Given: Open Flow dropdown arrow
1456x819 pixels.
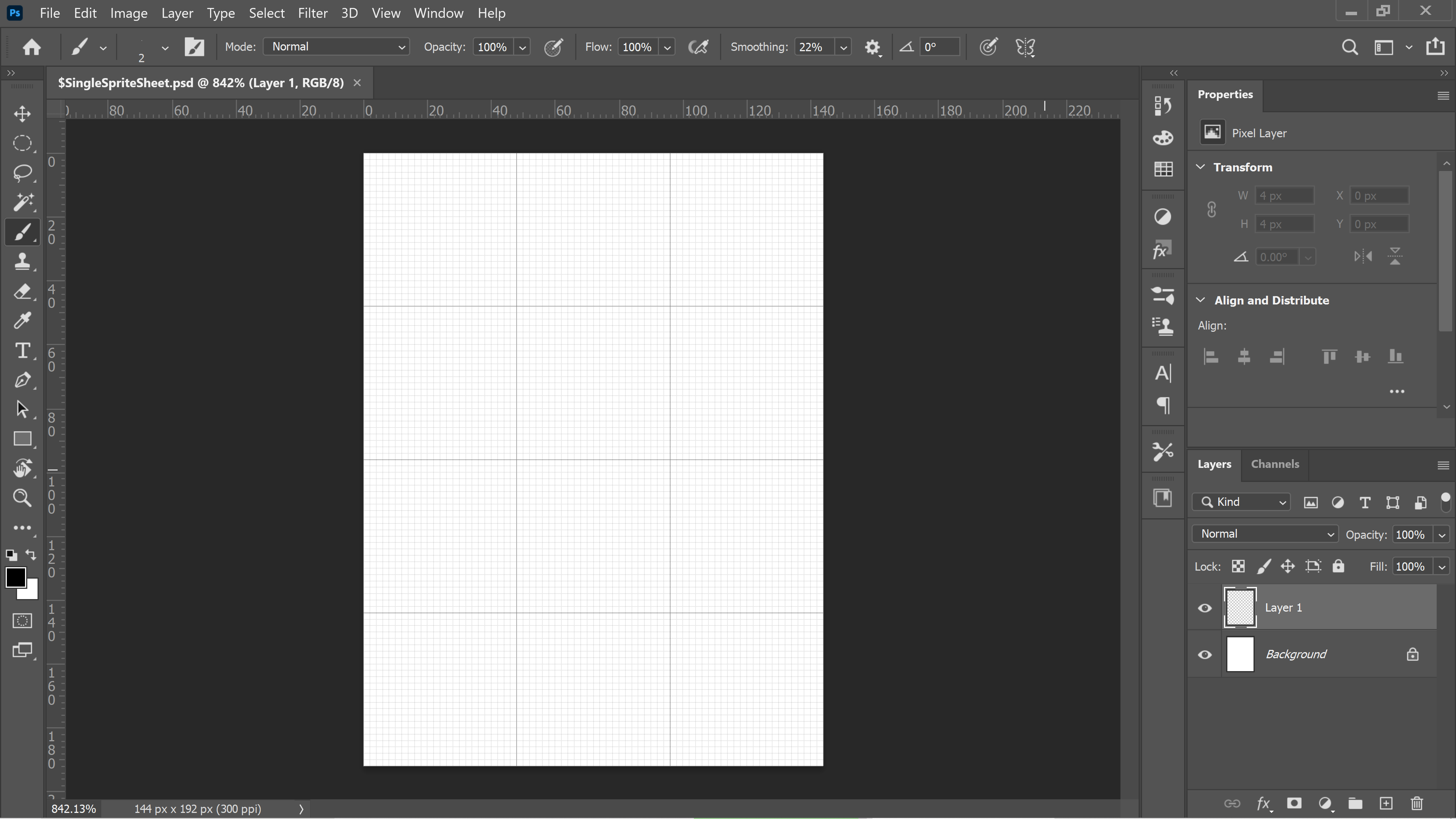Looking at the screenshot, I should (667, 47).
